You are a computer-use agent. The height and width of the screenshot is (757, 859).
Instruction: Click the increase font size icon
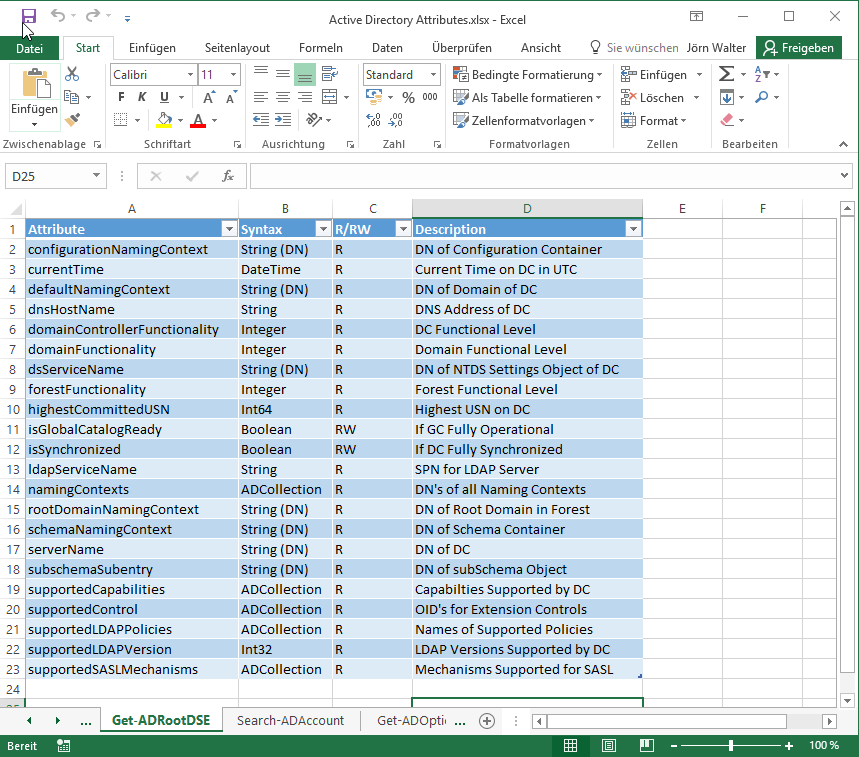point(209,98)
